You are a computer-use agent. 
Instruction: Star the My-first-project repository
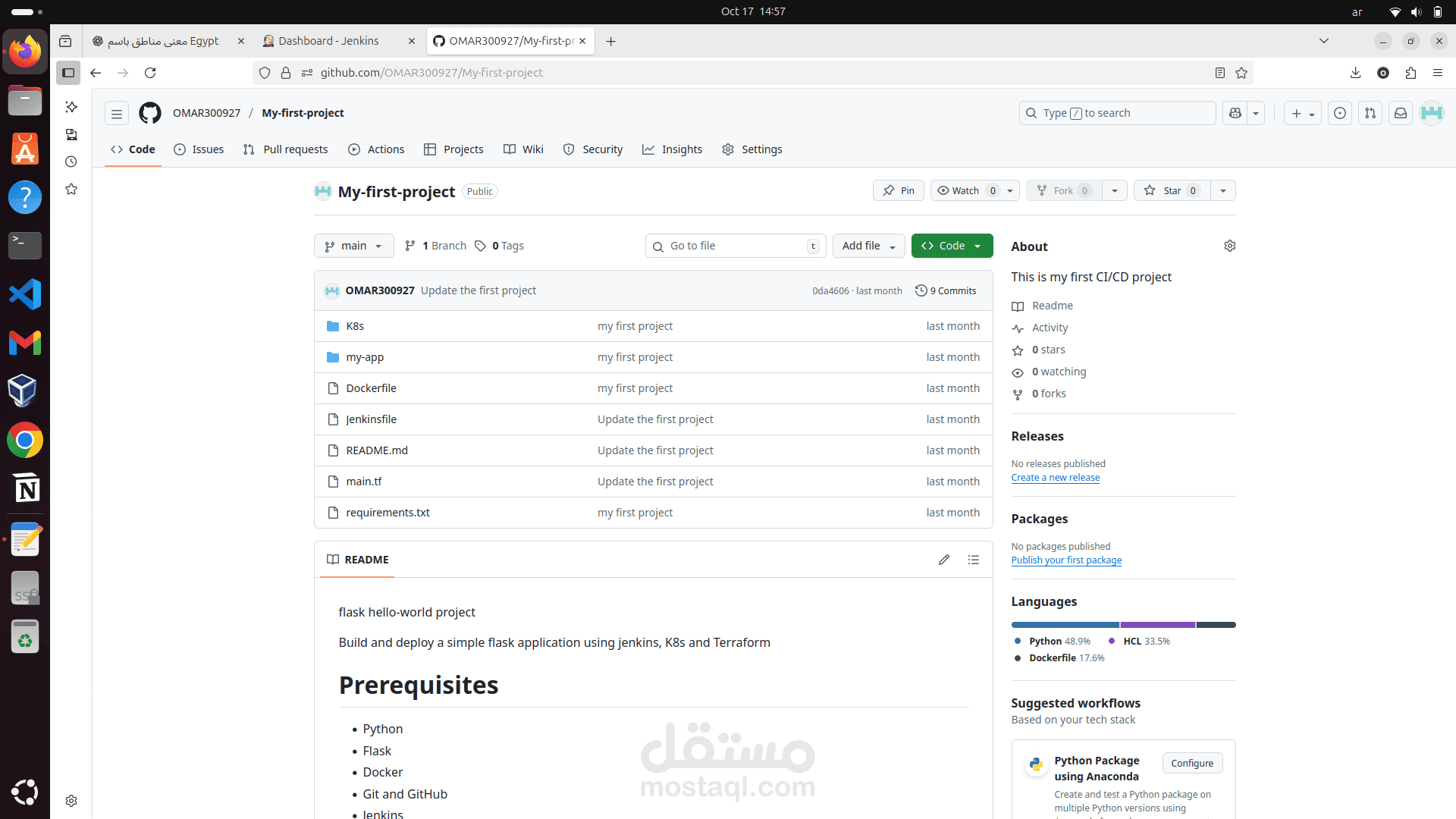(1172, 190)
